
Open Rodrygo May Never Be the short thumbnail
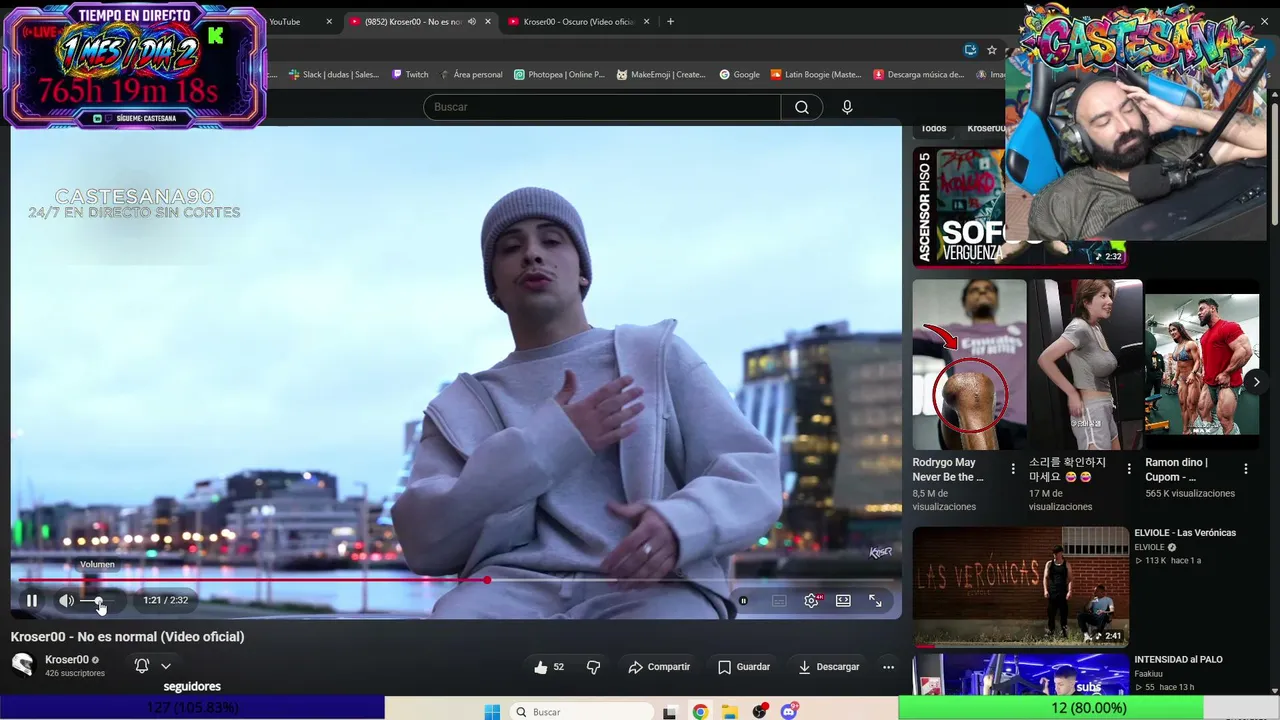coord(969,364)
